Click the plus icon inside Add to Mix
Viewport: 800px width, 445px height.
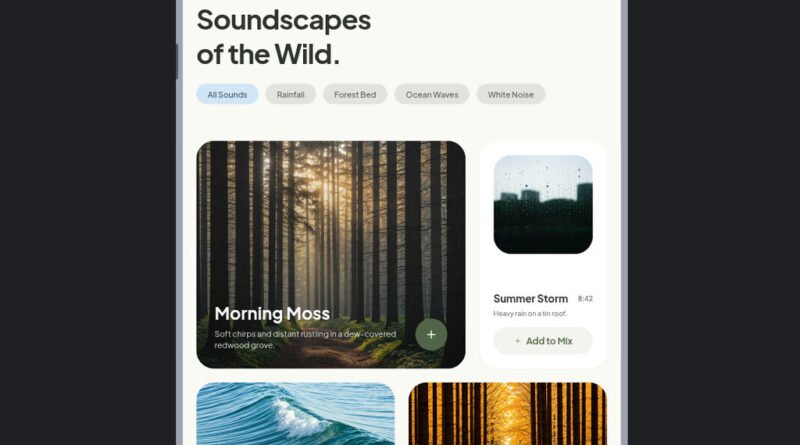click(517, 341)
